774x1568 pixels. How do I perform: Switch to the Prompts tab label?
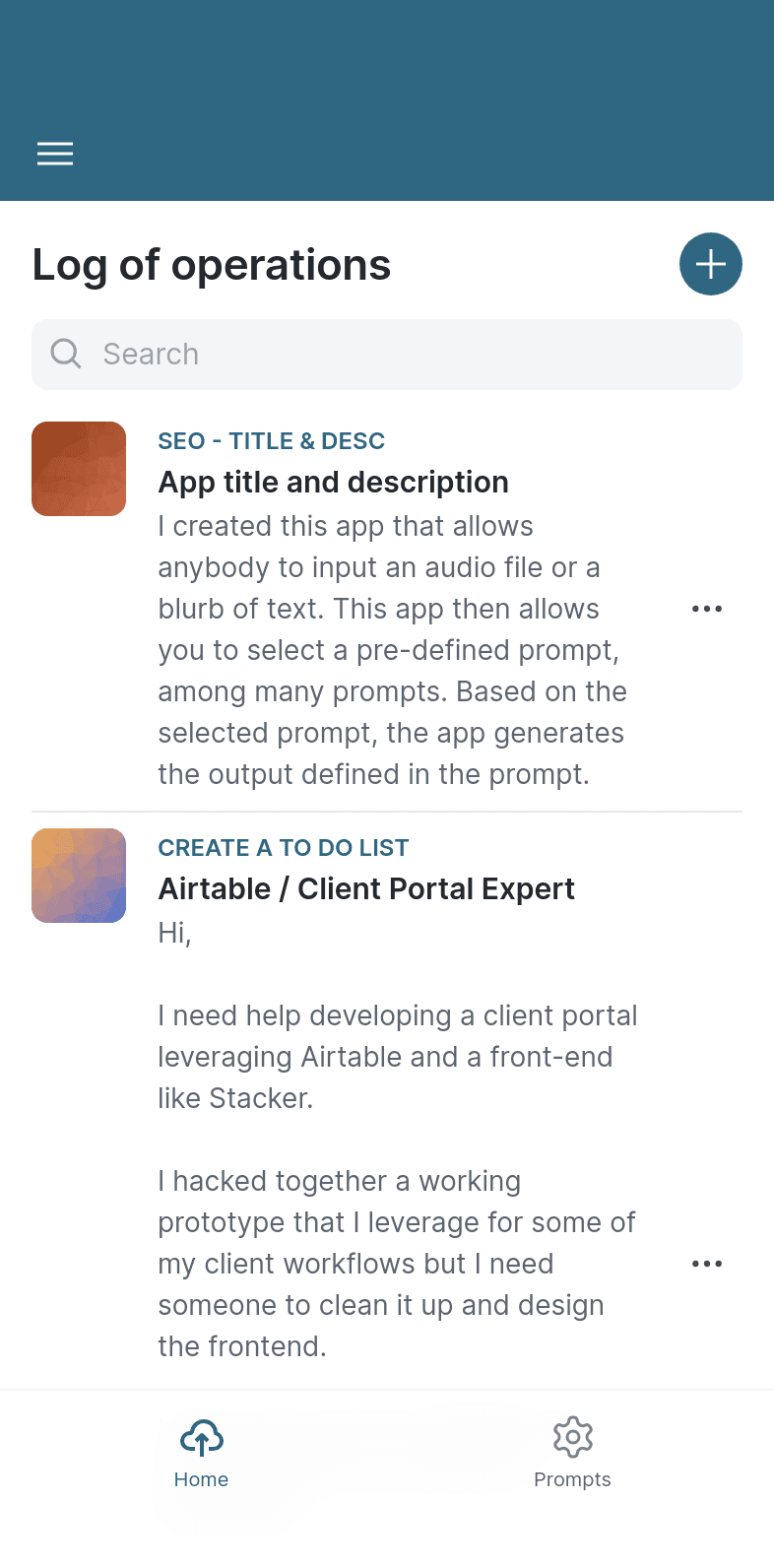pyautogui.click(x=573, y=1479)
